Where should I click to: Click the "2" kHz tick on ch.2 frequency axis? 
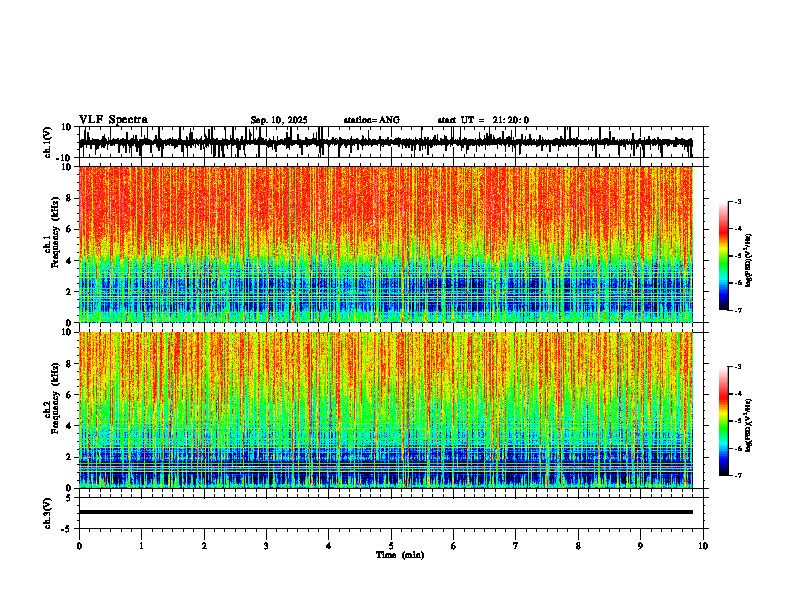70,457
